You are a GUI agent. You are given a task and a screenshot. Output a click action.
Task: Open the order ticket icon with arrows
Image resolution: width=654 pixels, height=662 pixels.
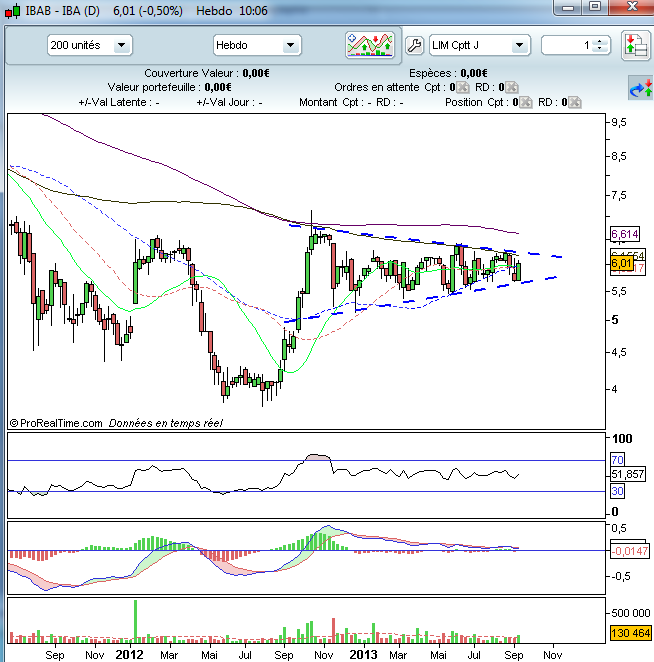coord(636,46)
